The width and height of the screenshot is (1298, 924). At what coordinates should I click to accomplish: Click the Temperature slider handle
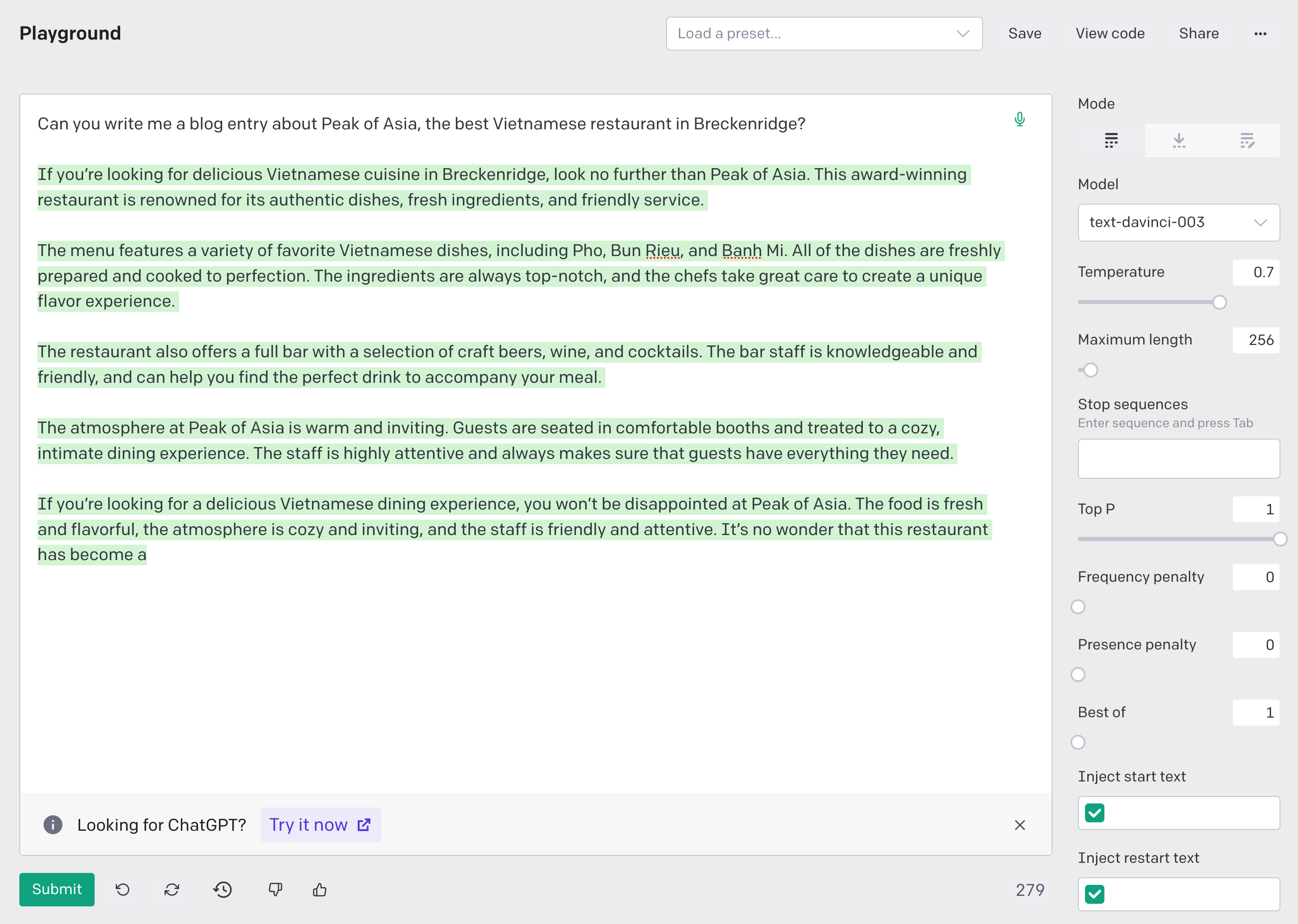1219,302
